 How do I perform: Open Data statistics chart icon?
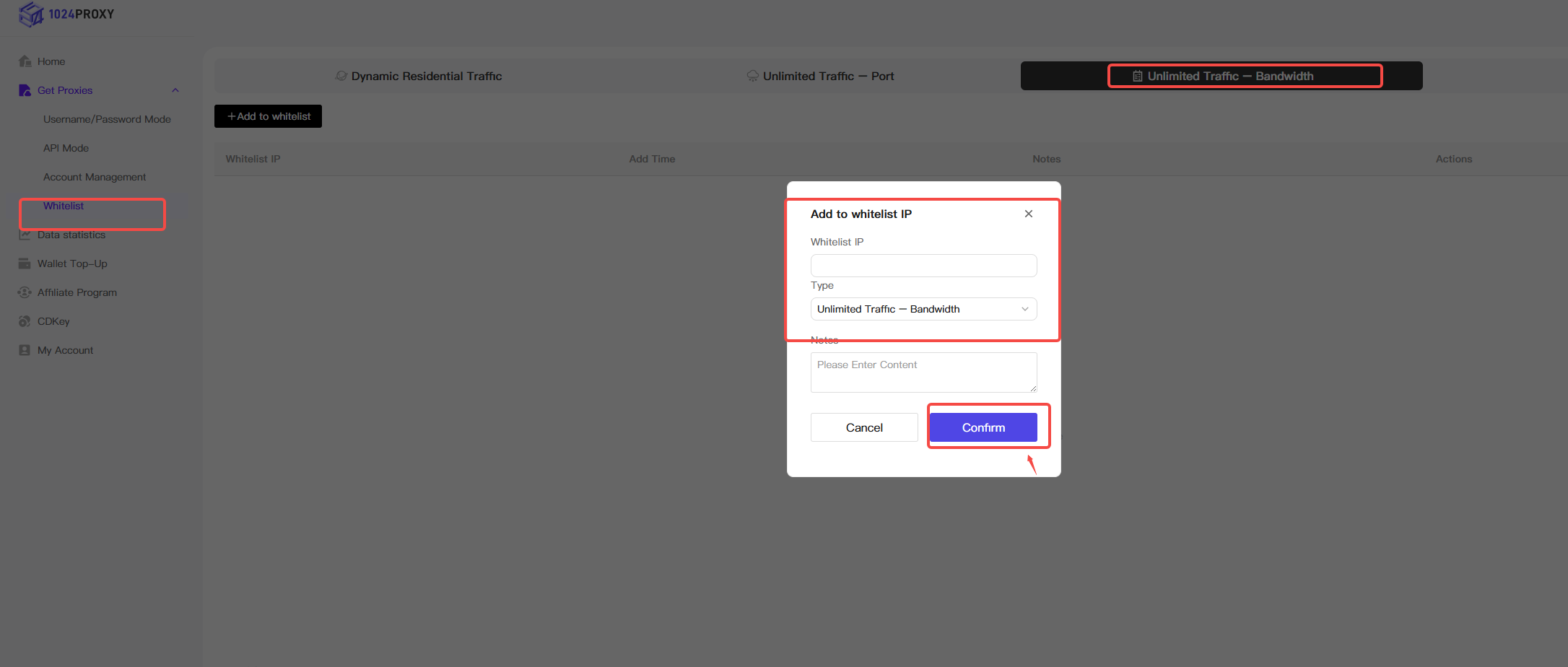(x=25, y=235)
